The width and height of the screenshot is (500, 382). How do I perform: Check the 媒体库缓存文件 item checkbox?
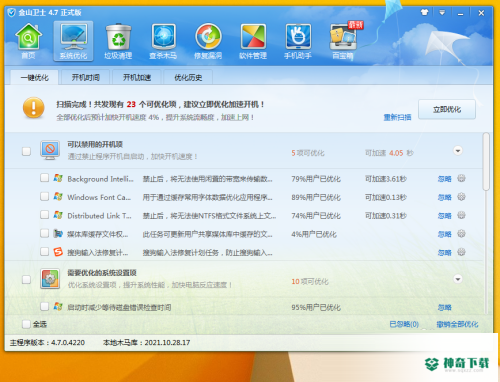click(44, 233)
